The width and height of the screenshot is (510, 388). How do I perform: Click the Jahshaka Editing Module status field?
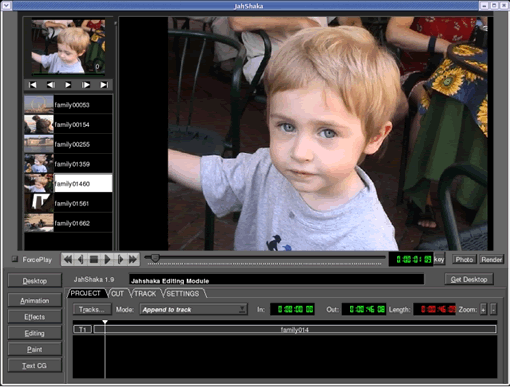(x=276, y=280)
